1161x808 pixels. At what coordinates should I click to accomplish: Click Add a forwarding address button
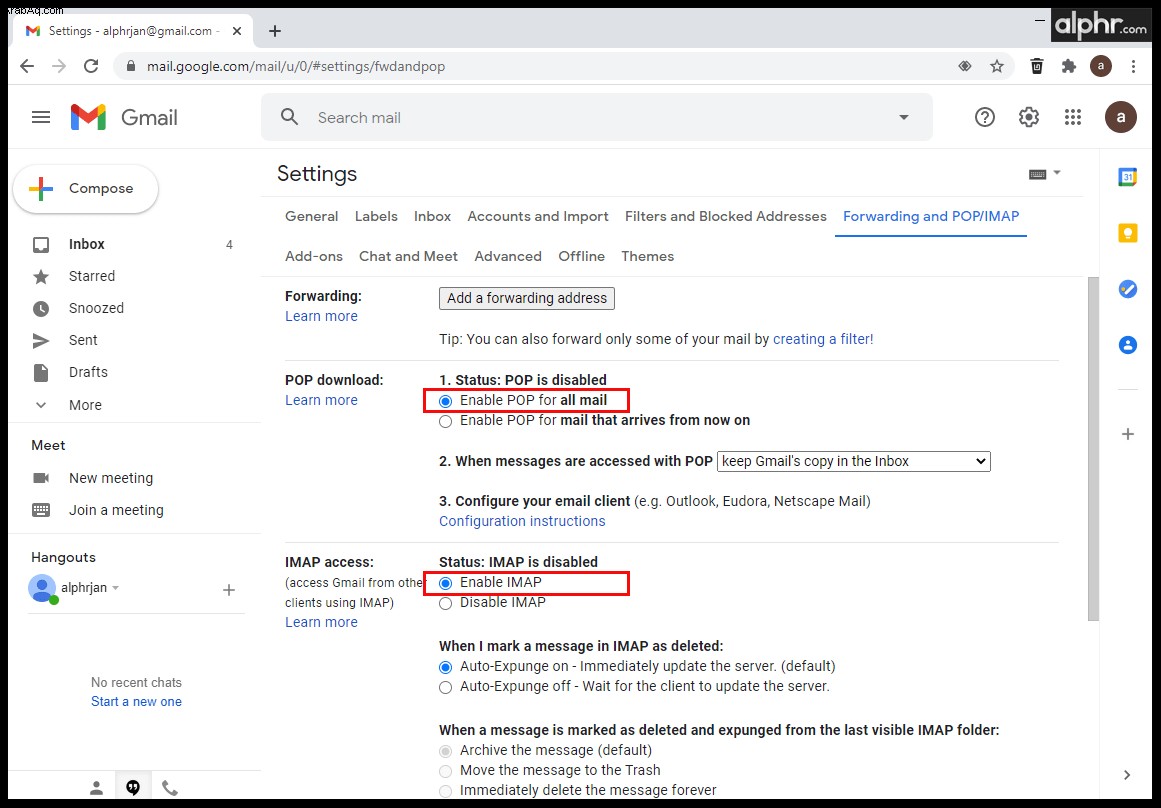click(x=526, y=298)
